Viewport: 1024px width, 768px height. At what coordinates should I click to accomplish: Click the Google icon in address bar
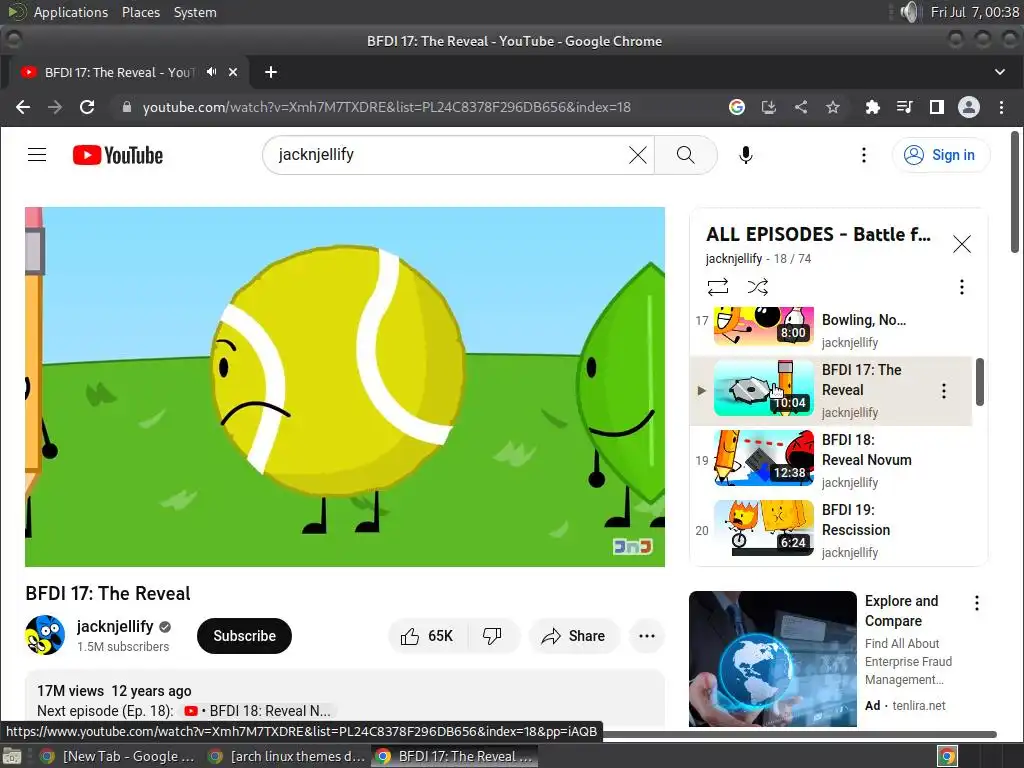tap(737, 107)
